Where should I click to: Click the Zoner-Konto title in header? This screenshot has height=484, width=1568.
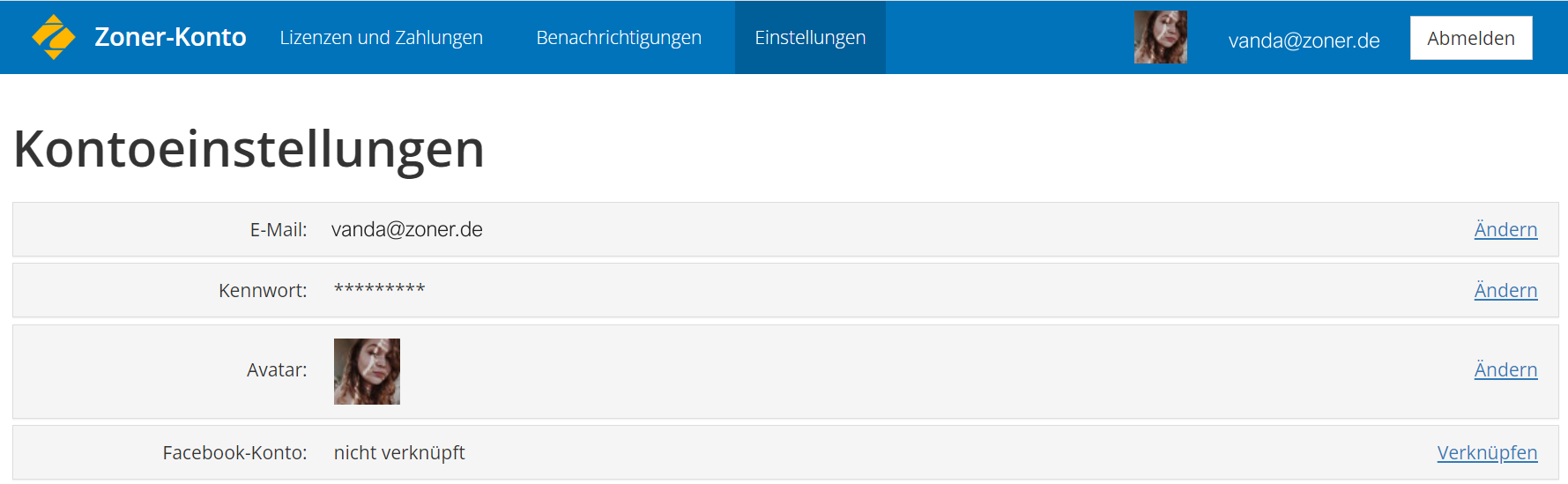point(170,37)
